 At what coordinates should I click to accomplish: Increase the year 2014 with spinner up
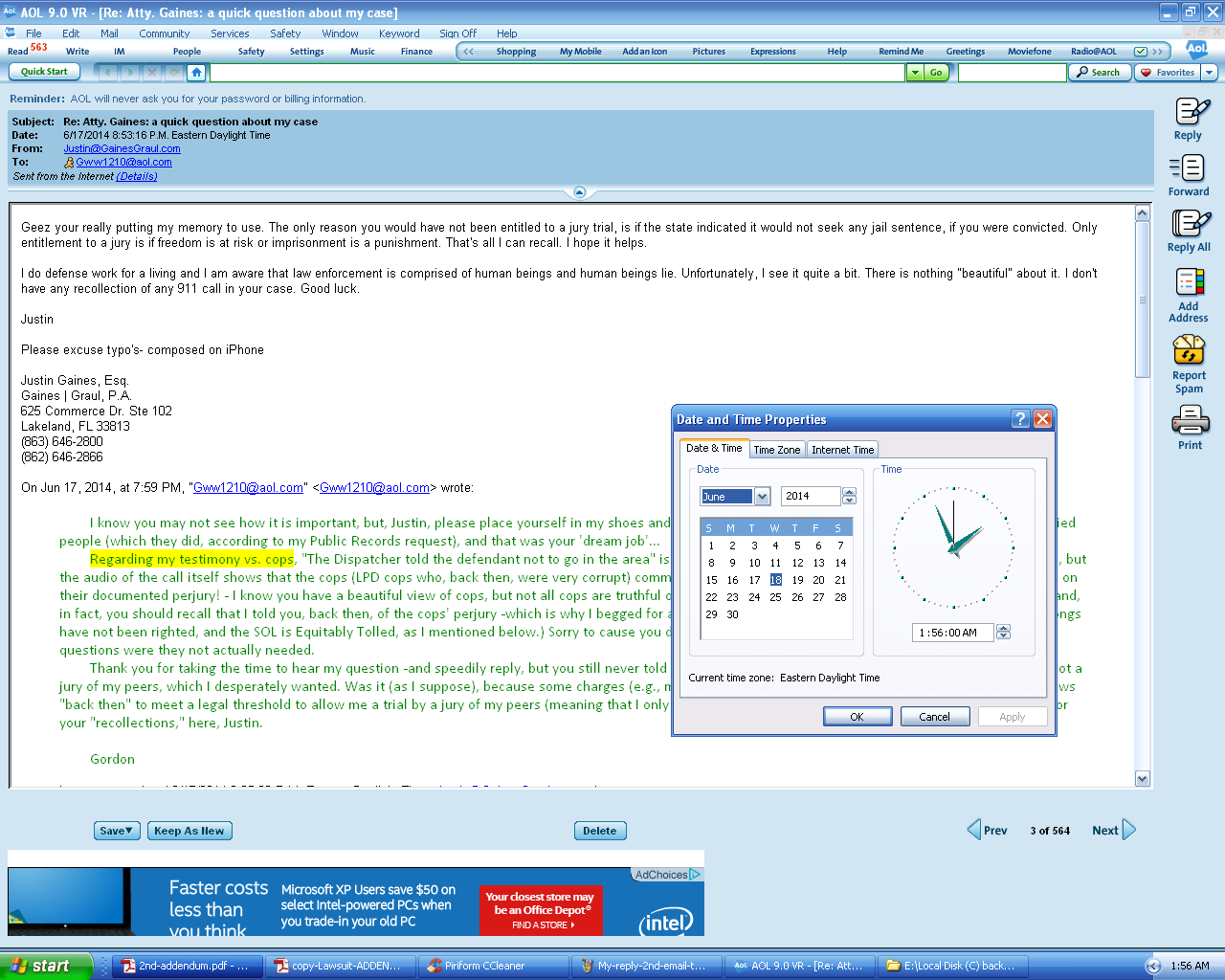[849, 492]
